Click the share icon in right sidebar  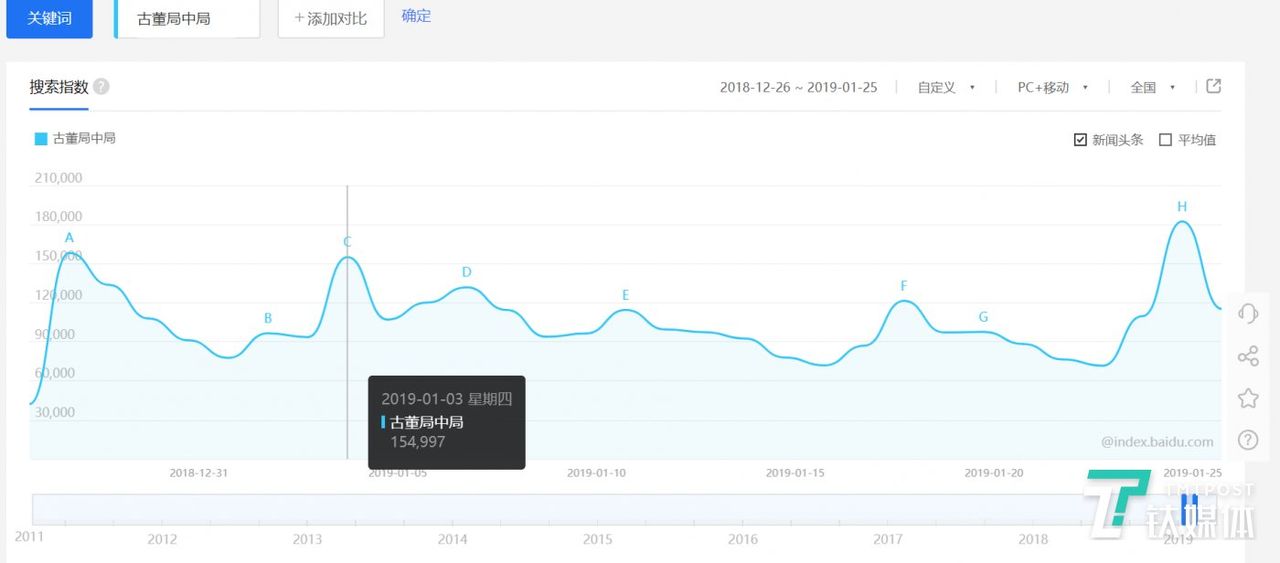pos(1247,356)
